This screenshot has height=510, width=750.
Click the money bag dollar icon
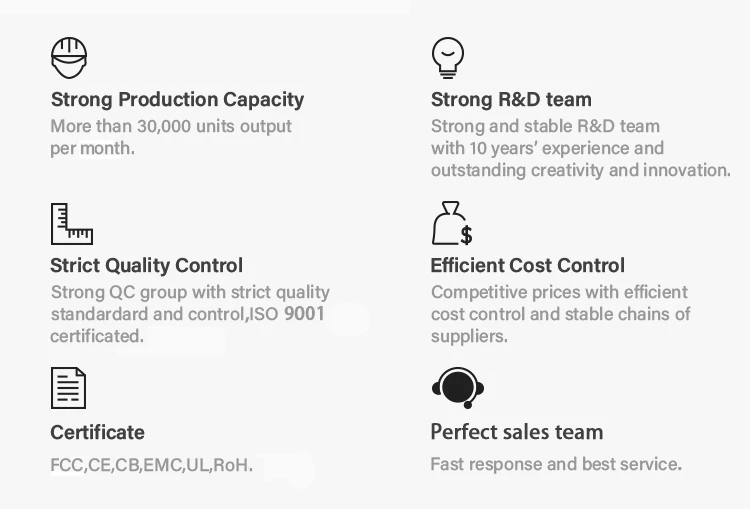coord(451,224)
